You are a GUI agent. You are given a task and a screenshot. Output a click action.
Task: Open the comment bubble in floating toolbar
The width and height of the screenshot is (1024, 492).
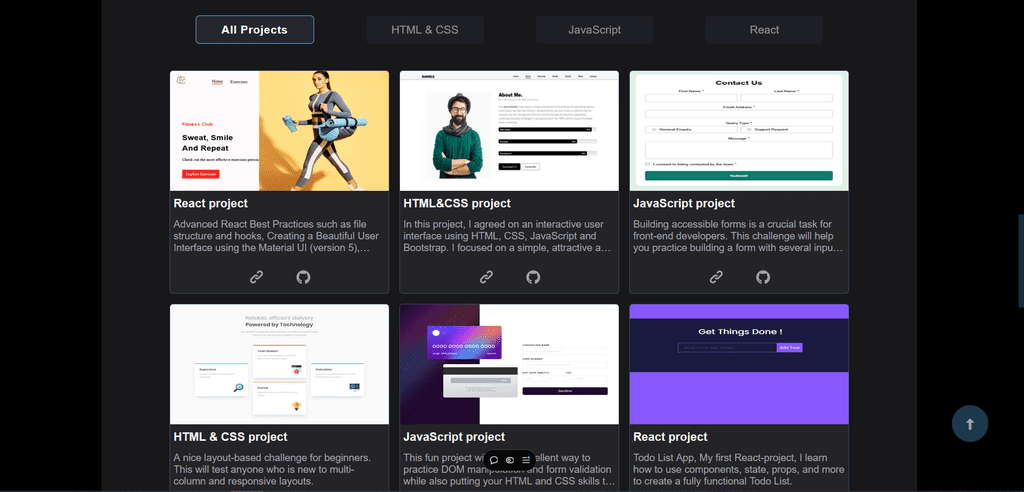(494, 460)
